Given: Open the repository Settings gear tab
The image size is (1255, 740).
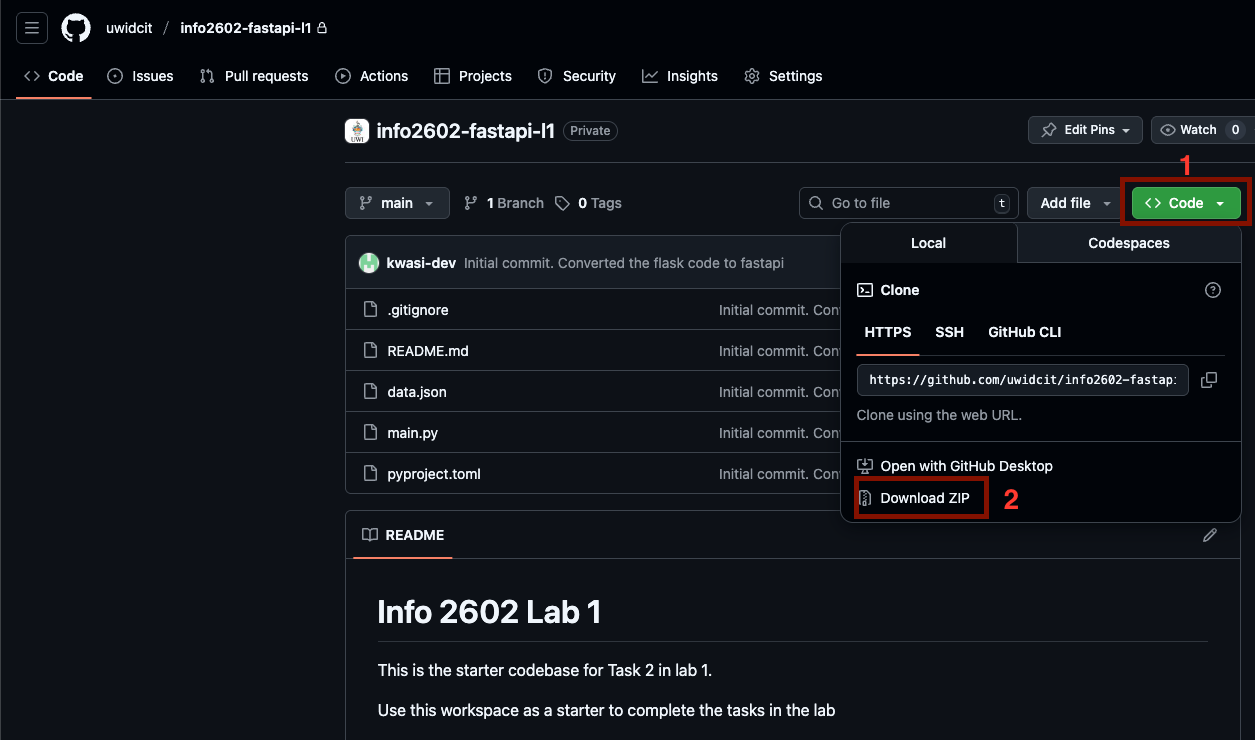Looking at the screenshot, I should [783, 76].
